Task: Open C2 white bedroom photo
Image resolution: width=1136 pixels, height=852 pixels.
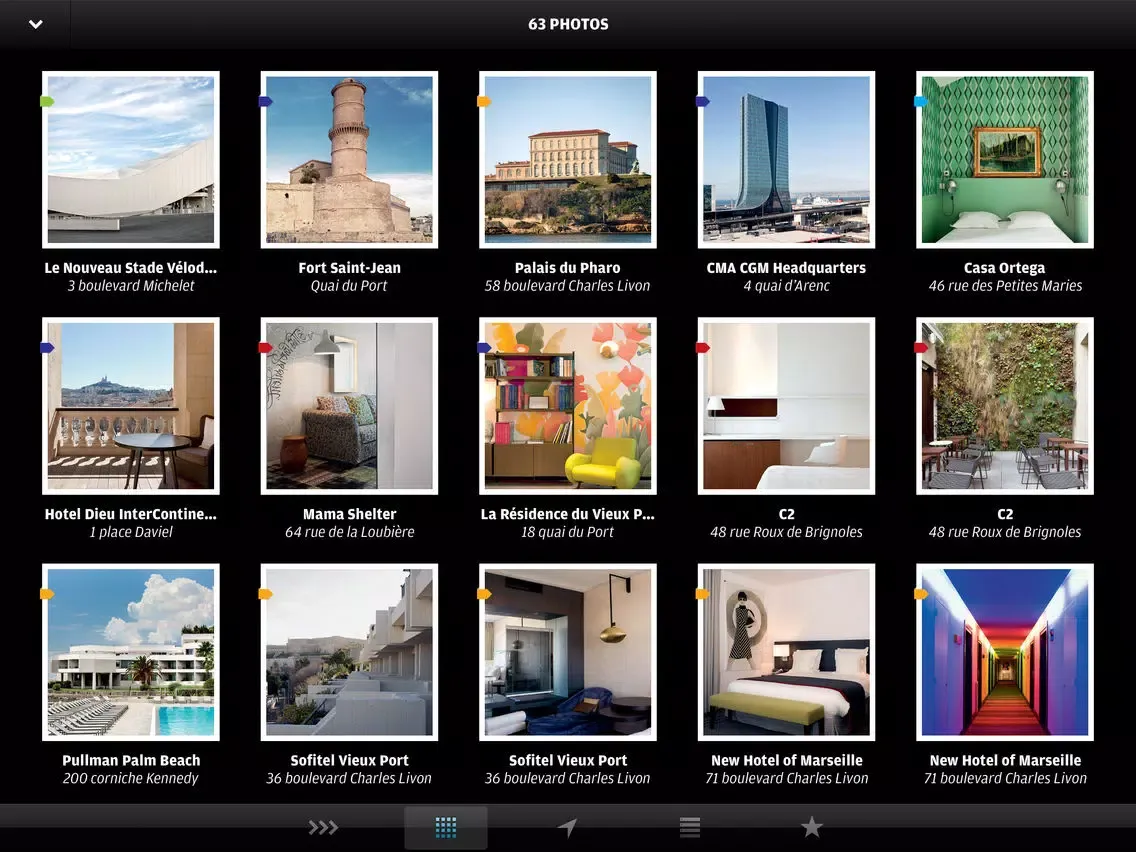Action: point(786,406)
